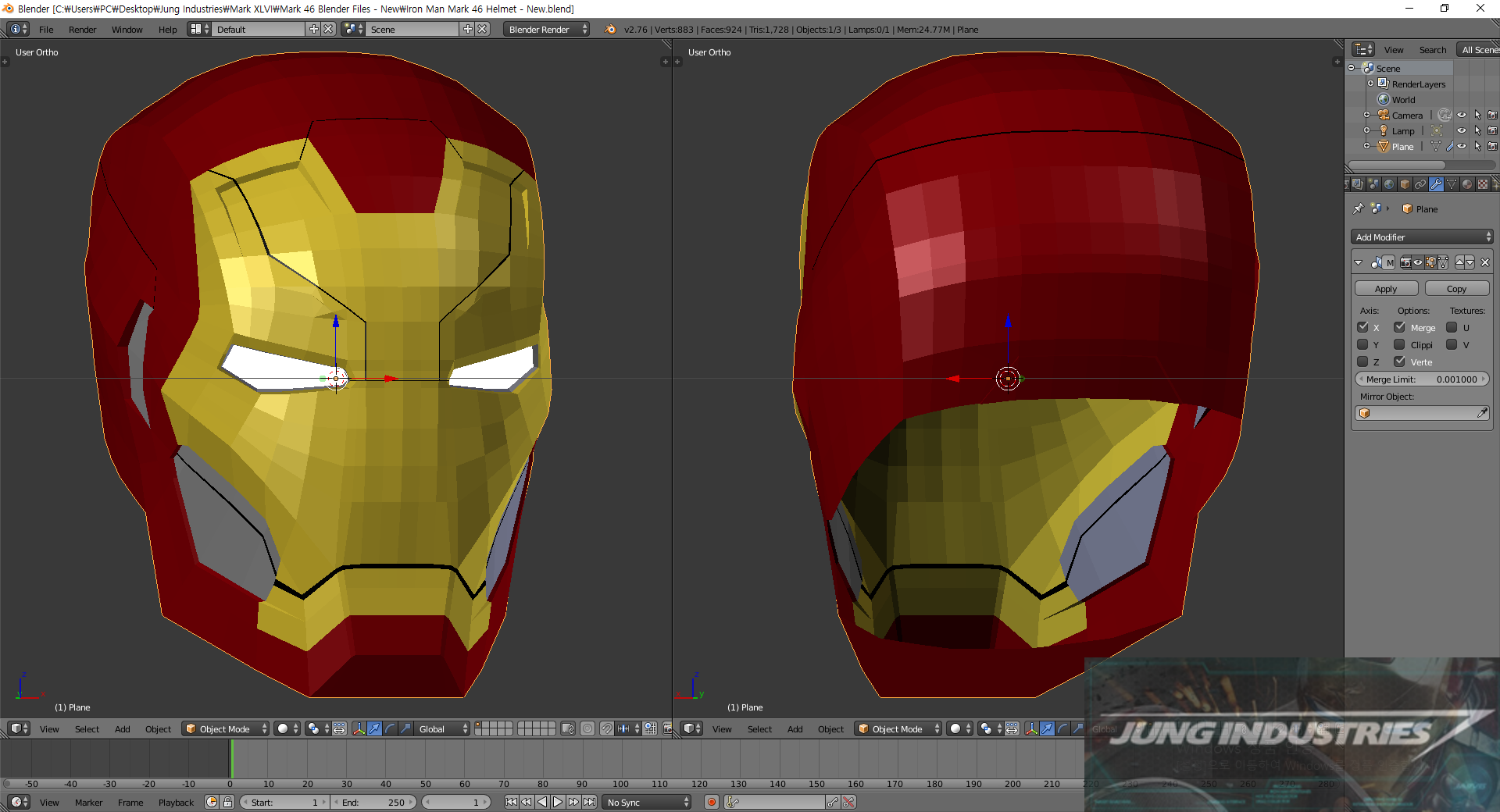1500x812 pixels.
Task: Click the red auto-keyframe record button
Action: click(711, 802)
